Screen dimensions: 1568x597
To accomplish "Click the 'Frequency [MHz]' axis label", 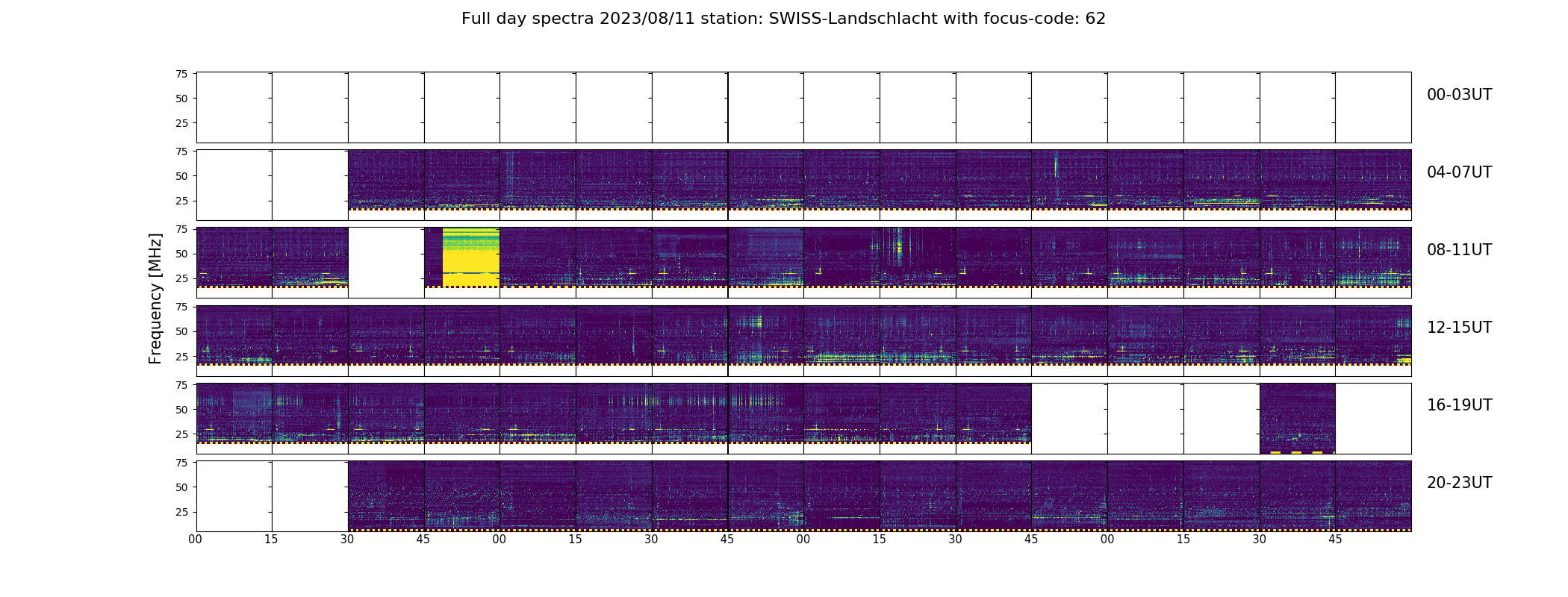I will click(x=155, y=298).
